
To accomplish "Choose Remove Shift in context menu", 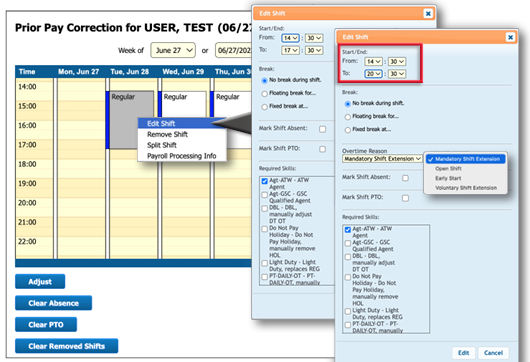I will click(182, 134).
